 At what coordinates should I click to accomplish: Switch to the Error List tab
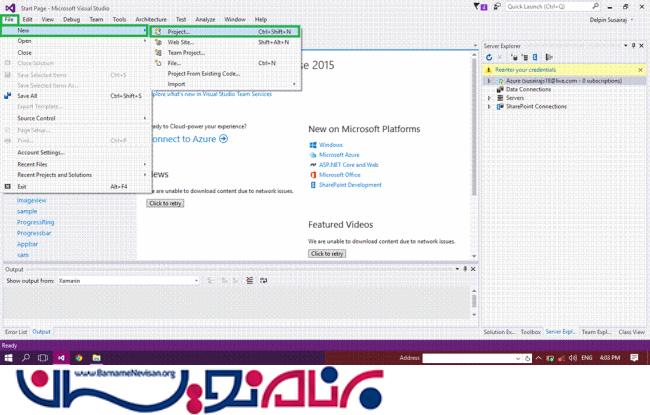tap(16, 332)
